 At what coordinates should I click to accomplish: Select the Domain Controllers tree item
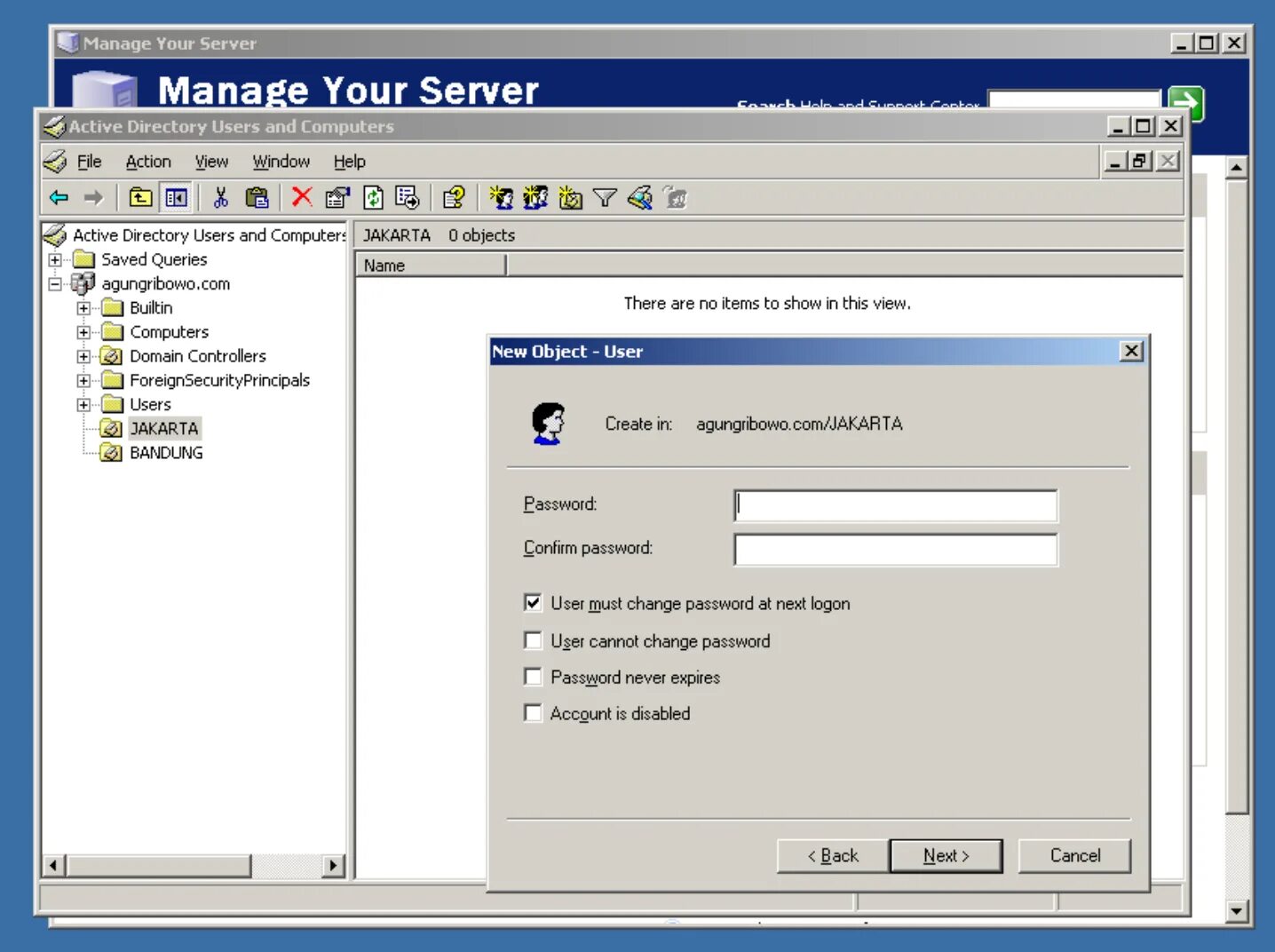198,356
